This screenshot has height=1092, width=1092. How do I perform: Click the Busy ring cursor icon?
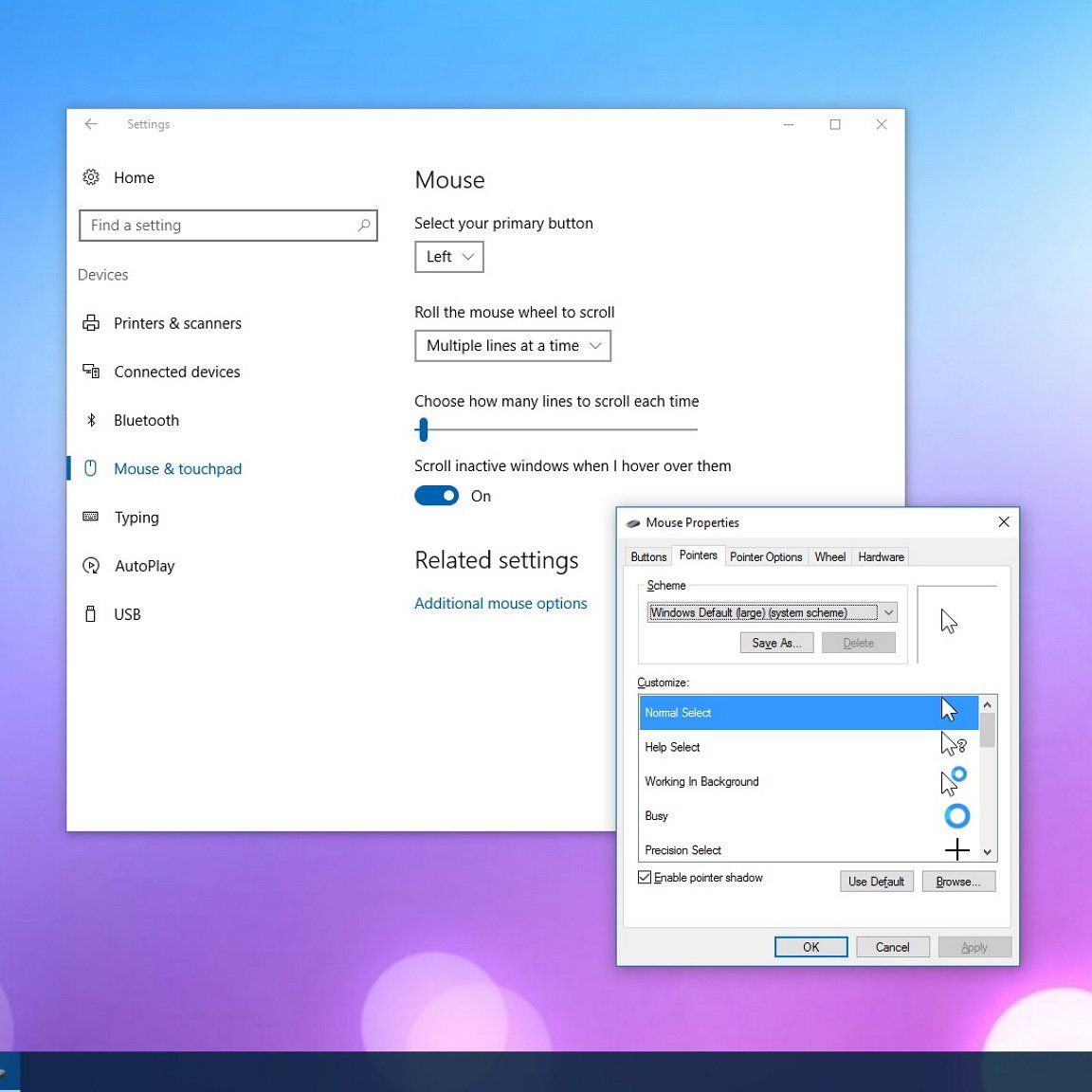tap(956, 815)
